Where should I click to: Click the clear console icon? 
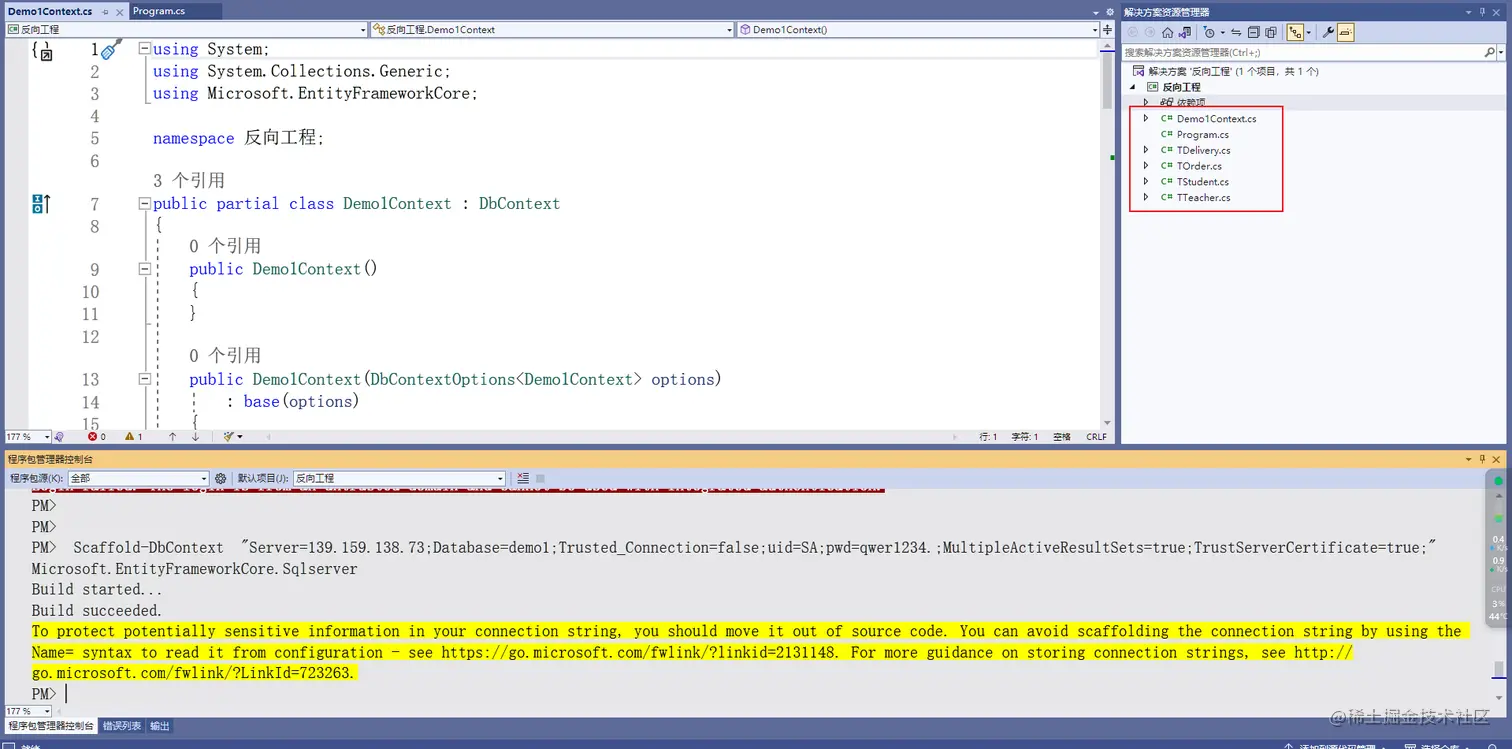click(525, 479)
